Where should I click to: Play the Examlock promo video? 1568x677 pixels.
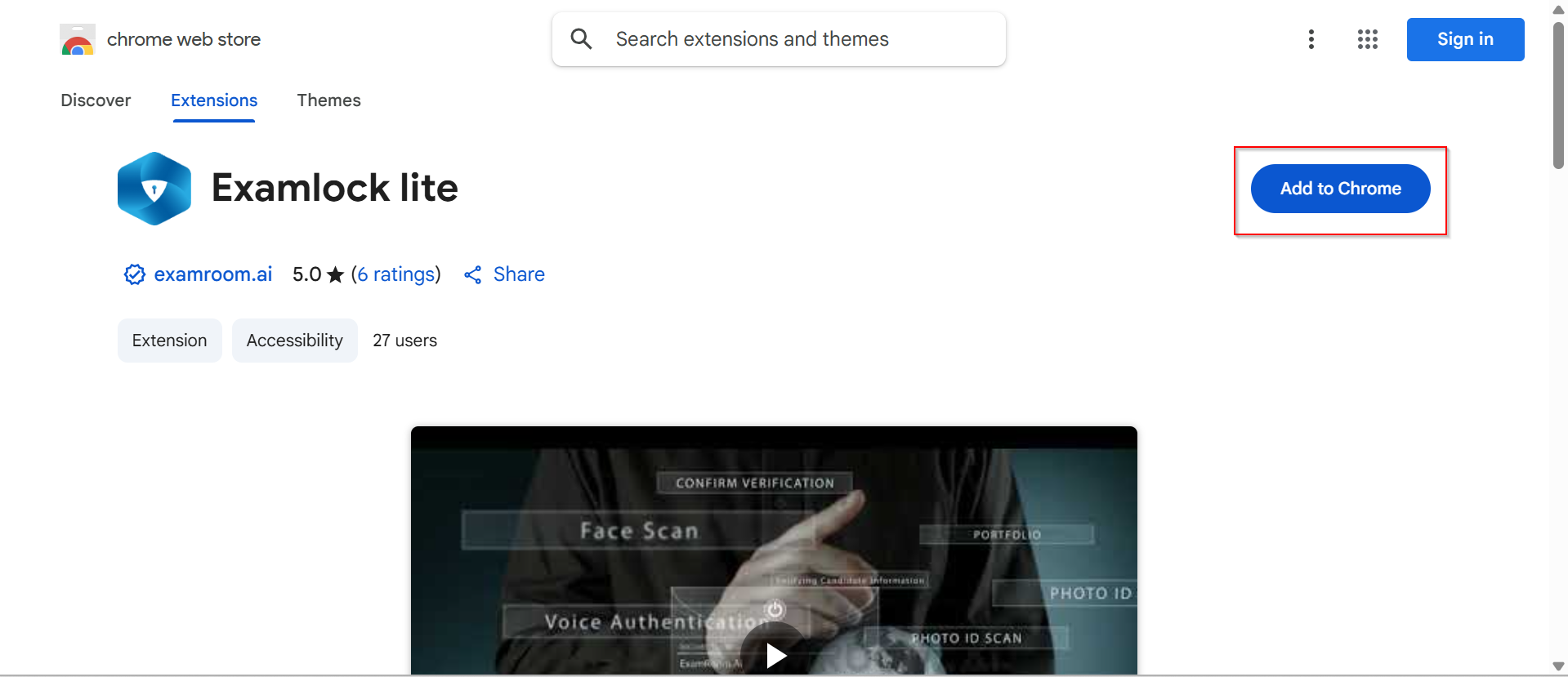click(775, 654)
